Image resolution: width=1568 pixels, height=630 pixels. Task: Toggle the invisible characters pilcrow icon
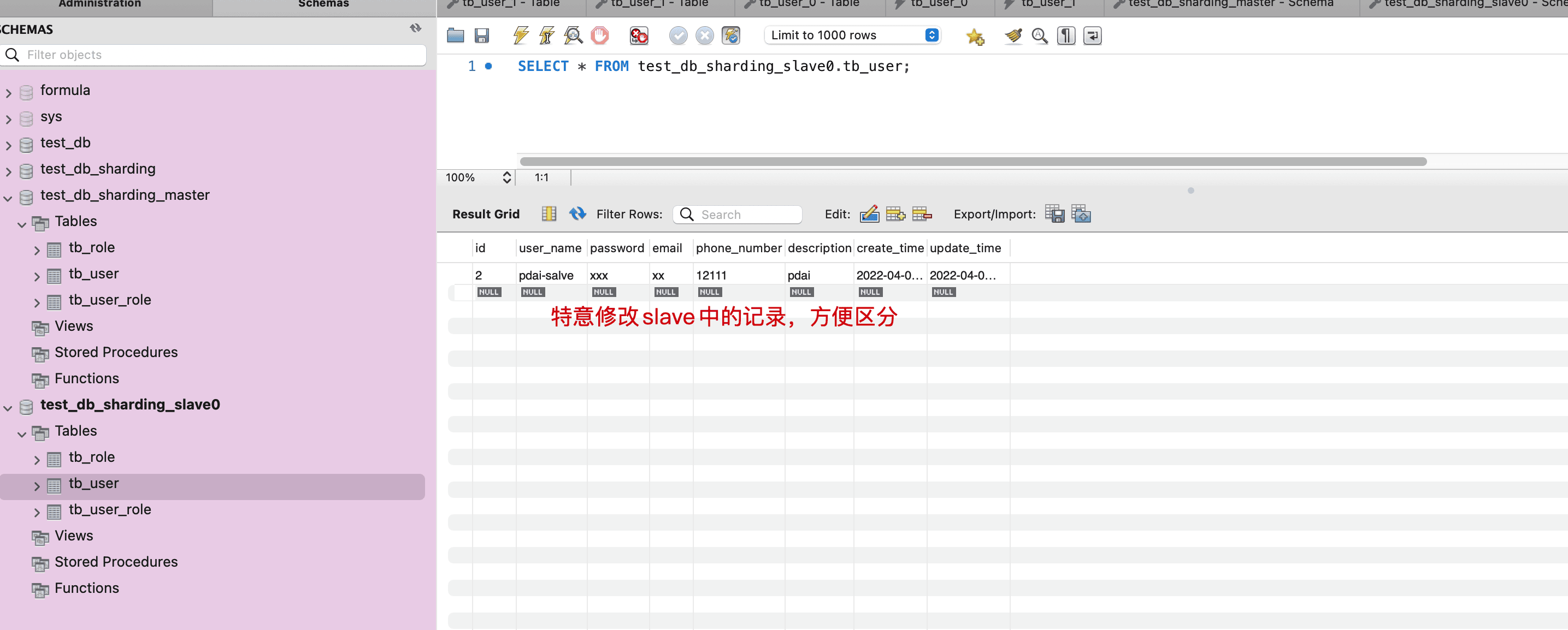(x=1066, y=36)
